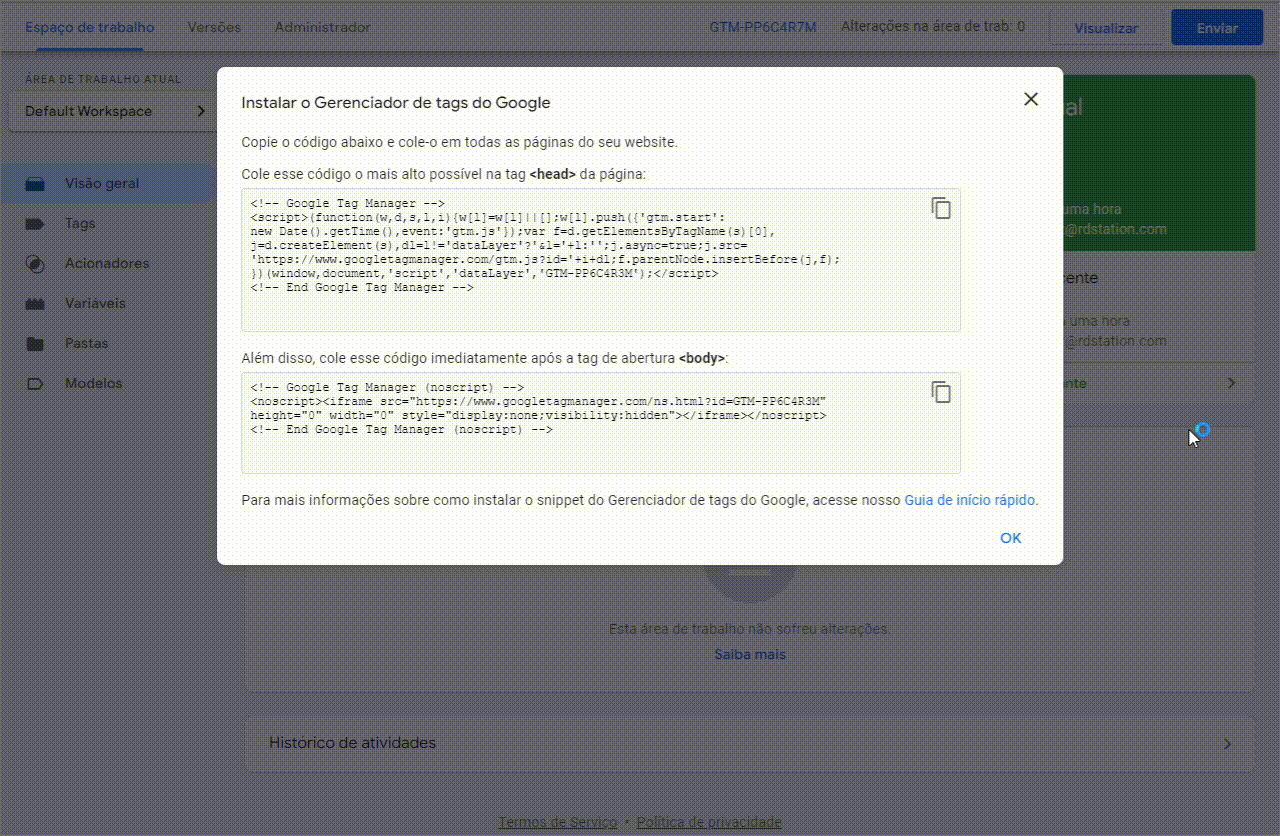Open the Guia de início rápido link
The height and width of the screenshot is (836, 1280).
pyautogui.click(x=969, y=500)
